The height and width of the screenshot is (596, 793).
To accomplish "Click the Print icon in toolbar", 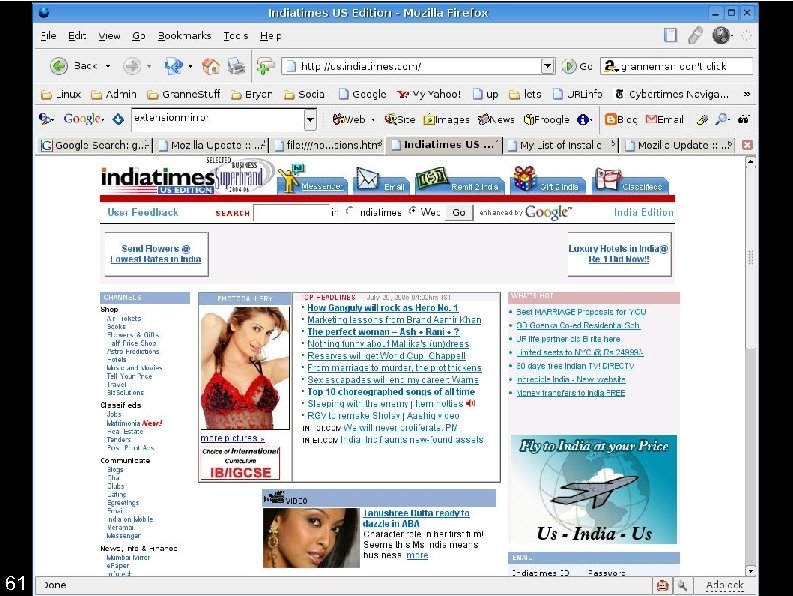I will [x=236, y=66].
